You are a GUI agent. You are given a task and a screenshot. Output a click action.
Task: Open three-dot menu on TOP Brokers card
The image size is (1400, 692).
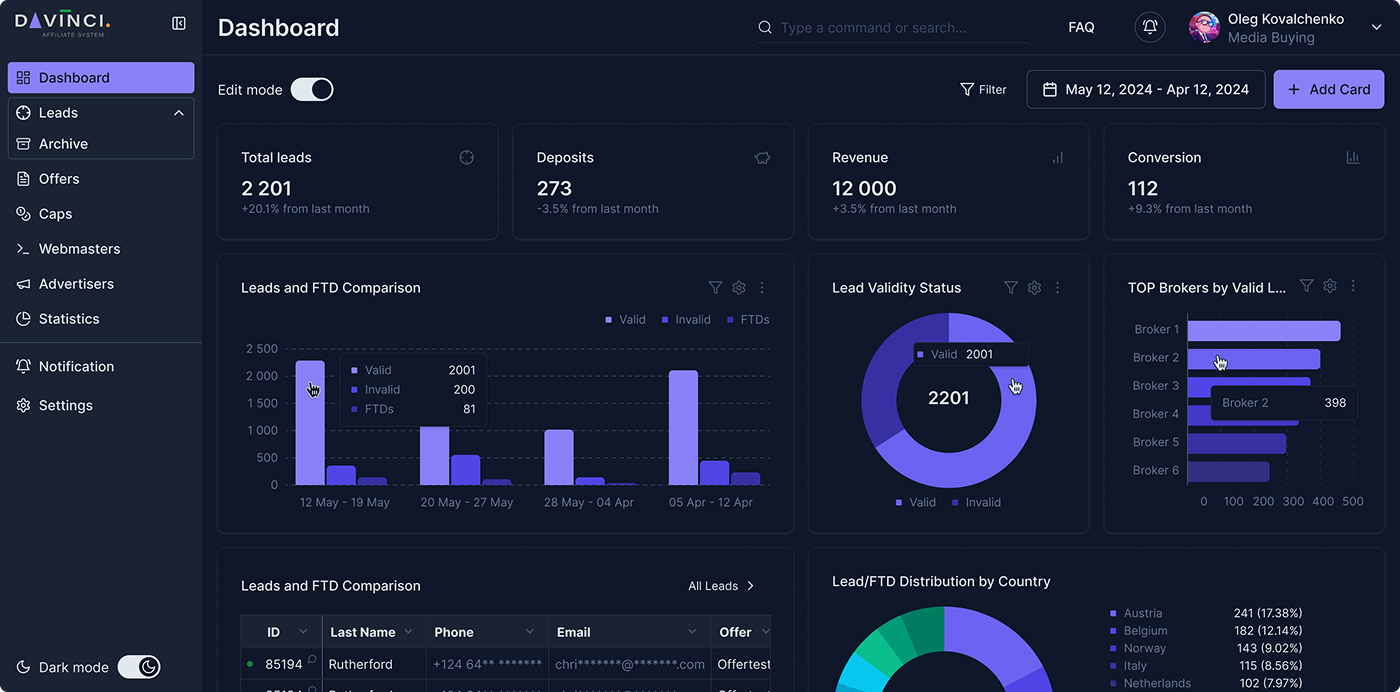point(1353,286)
